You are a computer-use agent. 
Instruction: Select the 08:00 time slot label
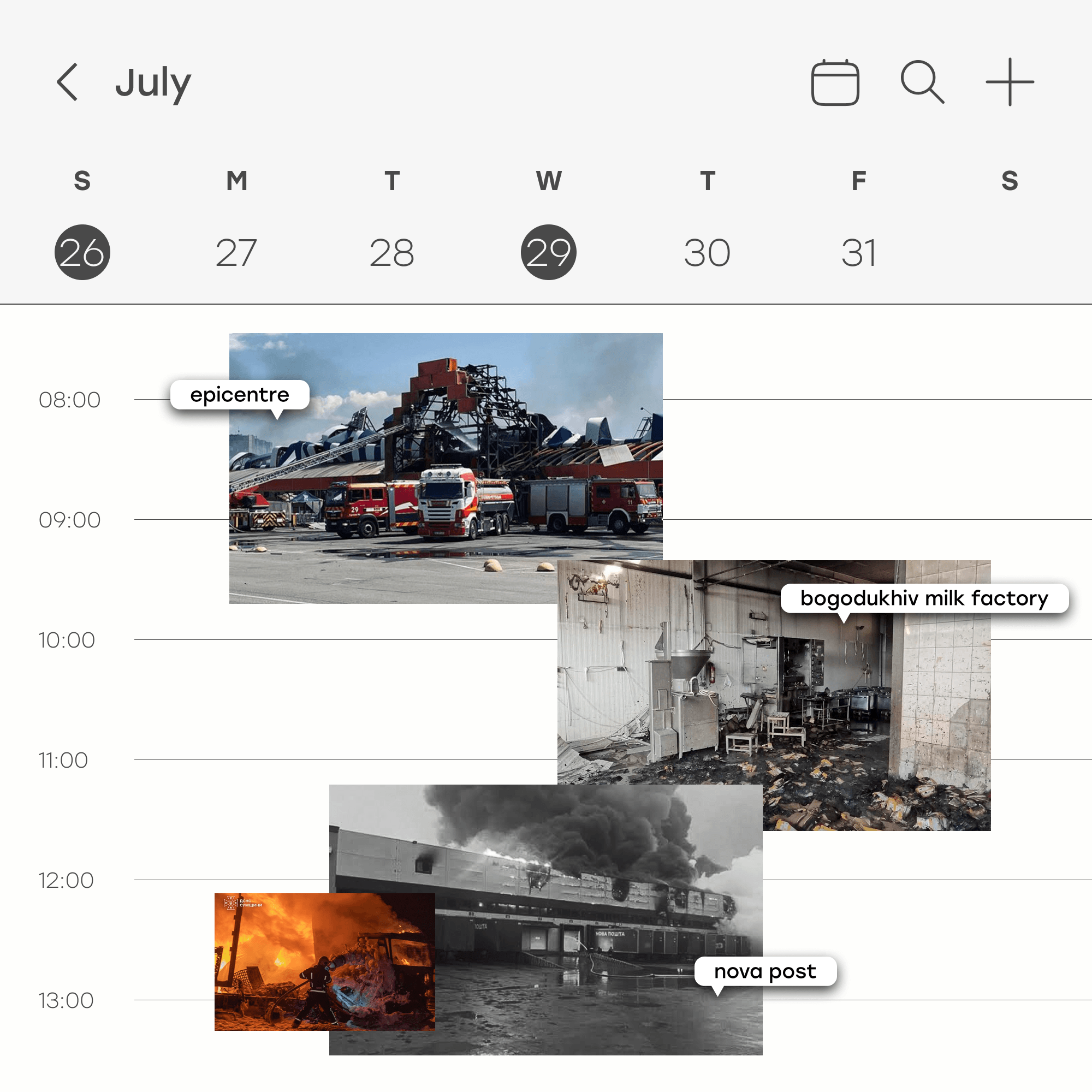(x=69, y=400)
